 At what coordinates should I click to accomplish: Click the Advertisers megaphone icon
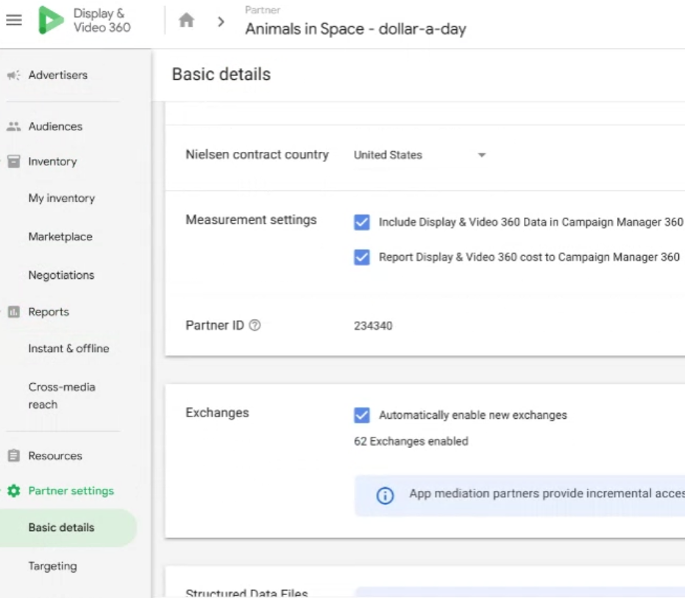[x=13, y=75]
